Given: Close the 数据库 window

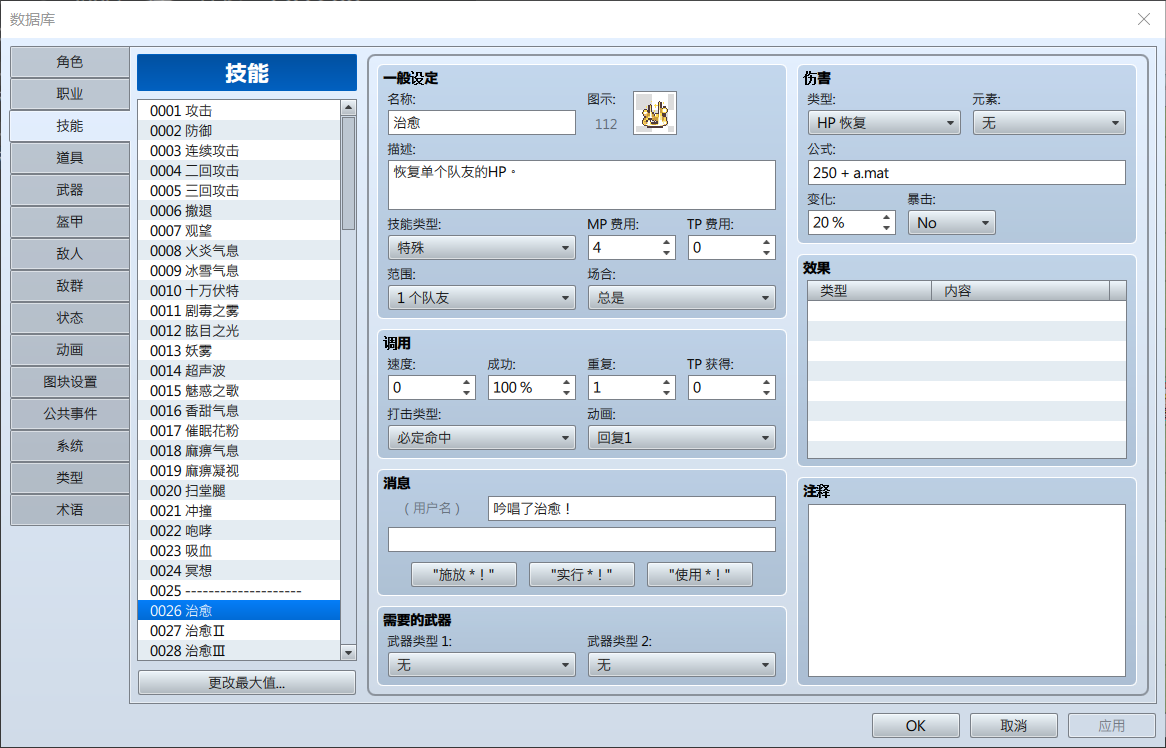Looking at the screenshot, I should coord(1144,19).
